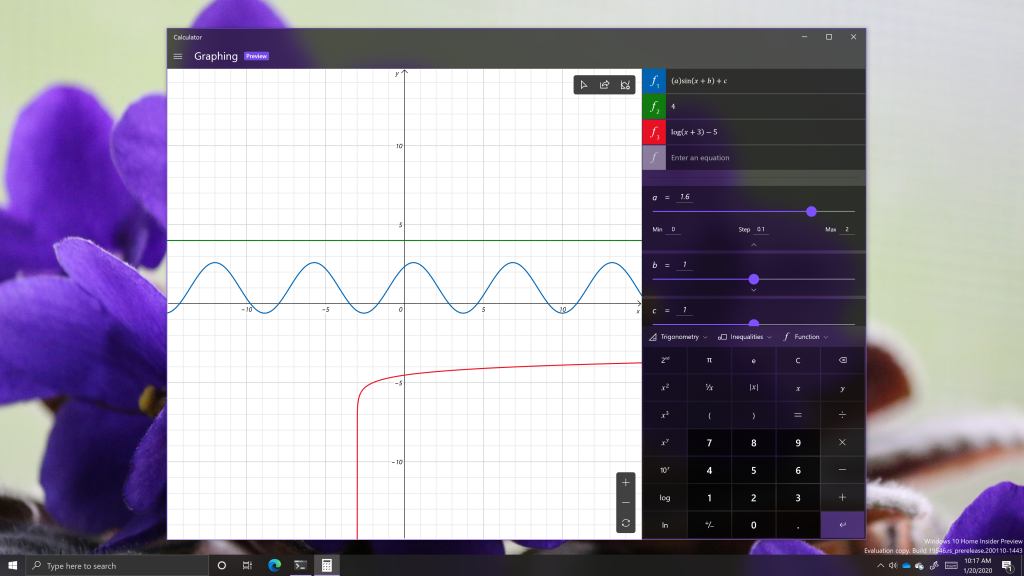The image size is (1024, 576).
Task: Insert log function from keypad
Action: 665,498
